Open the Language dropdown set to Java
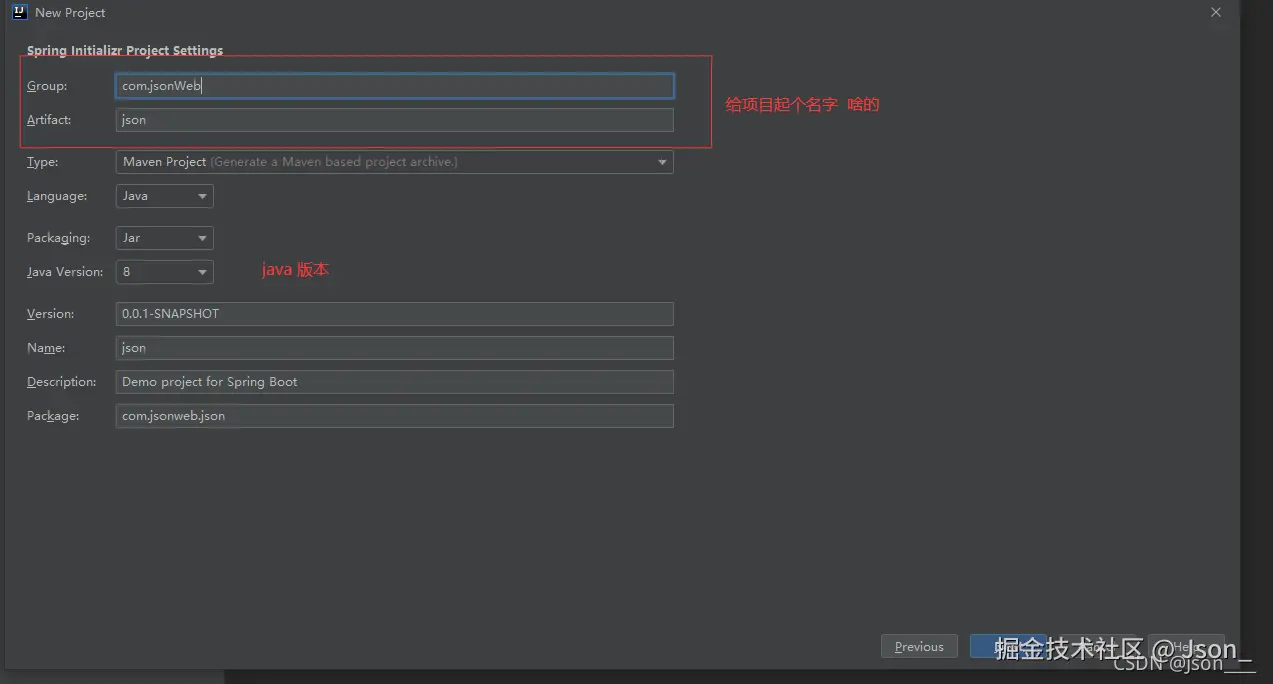 165,196
